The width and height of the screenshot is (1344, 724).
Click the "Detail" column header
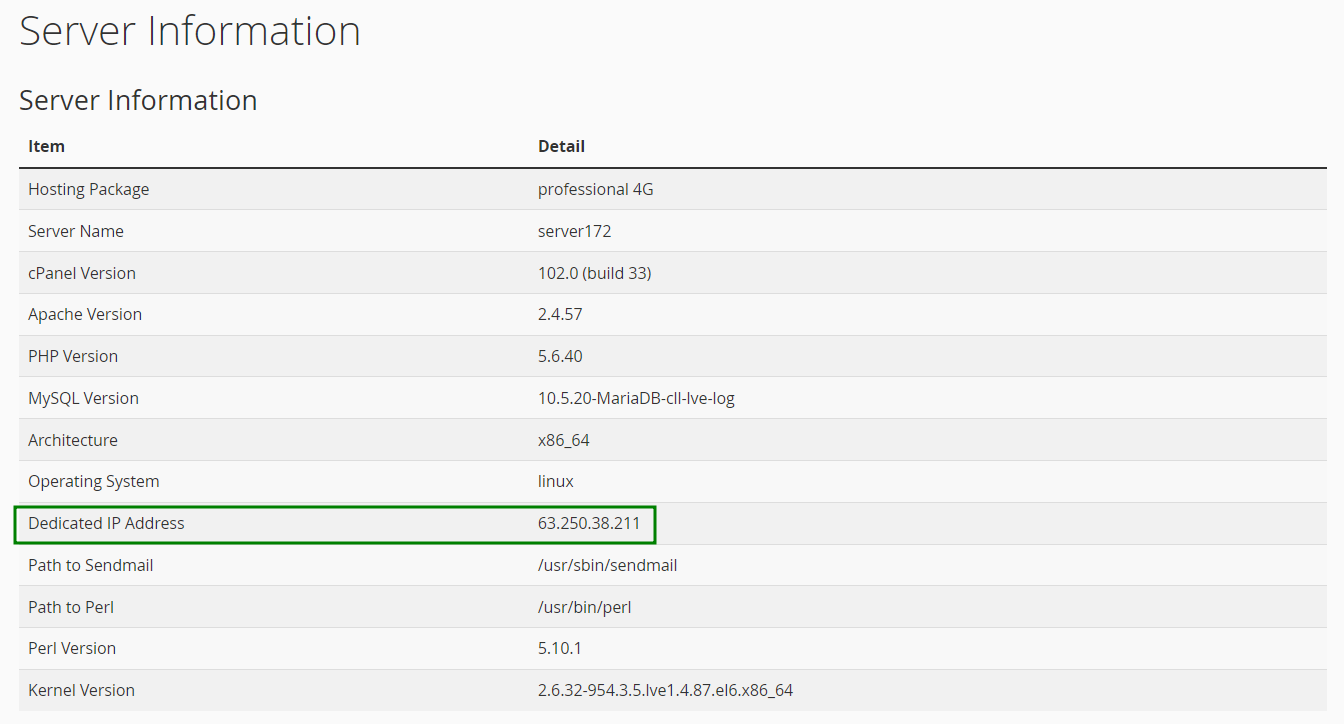click(x=561, y=146)
